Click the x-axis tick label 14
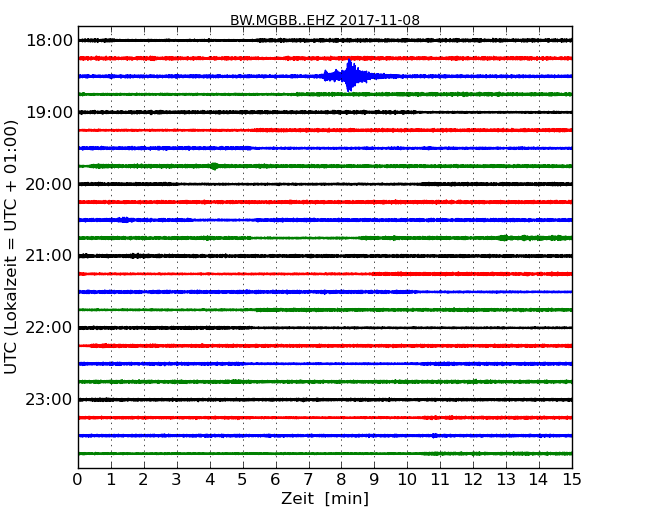This screenshot has width=650, height=520. 539,480
